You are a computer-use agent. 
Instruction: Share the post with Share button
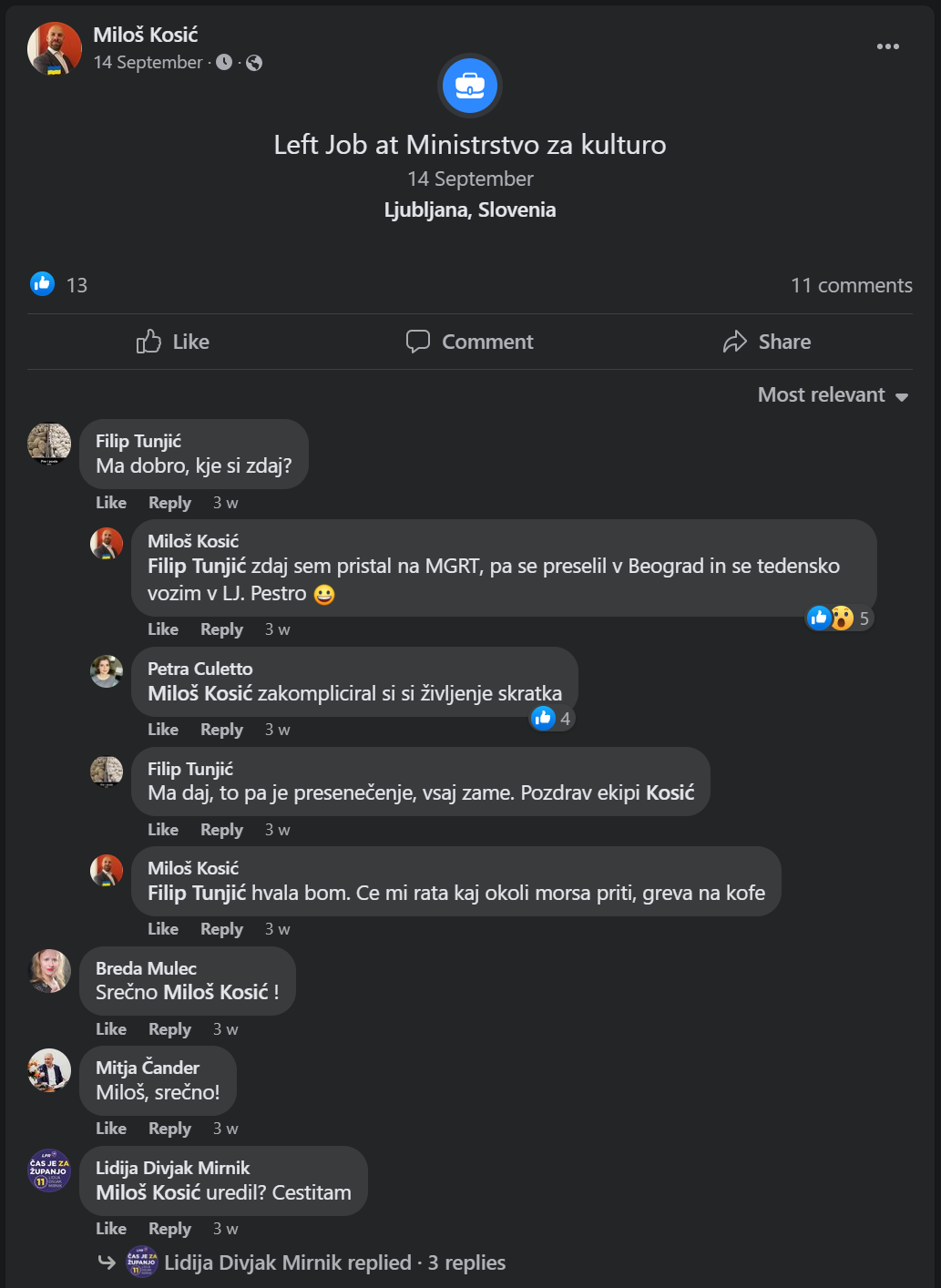[x=766, y=342]
